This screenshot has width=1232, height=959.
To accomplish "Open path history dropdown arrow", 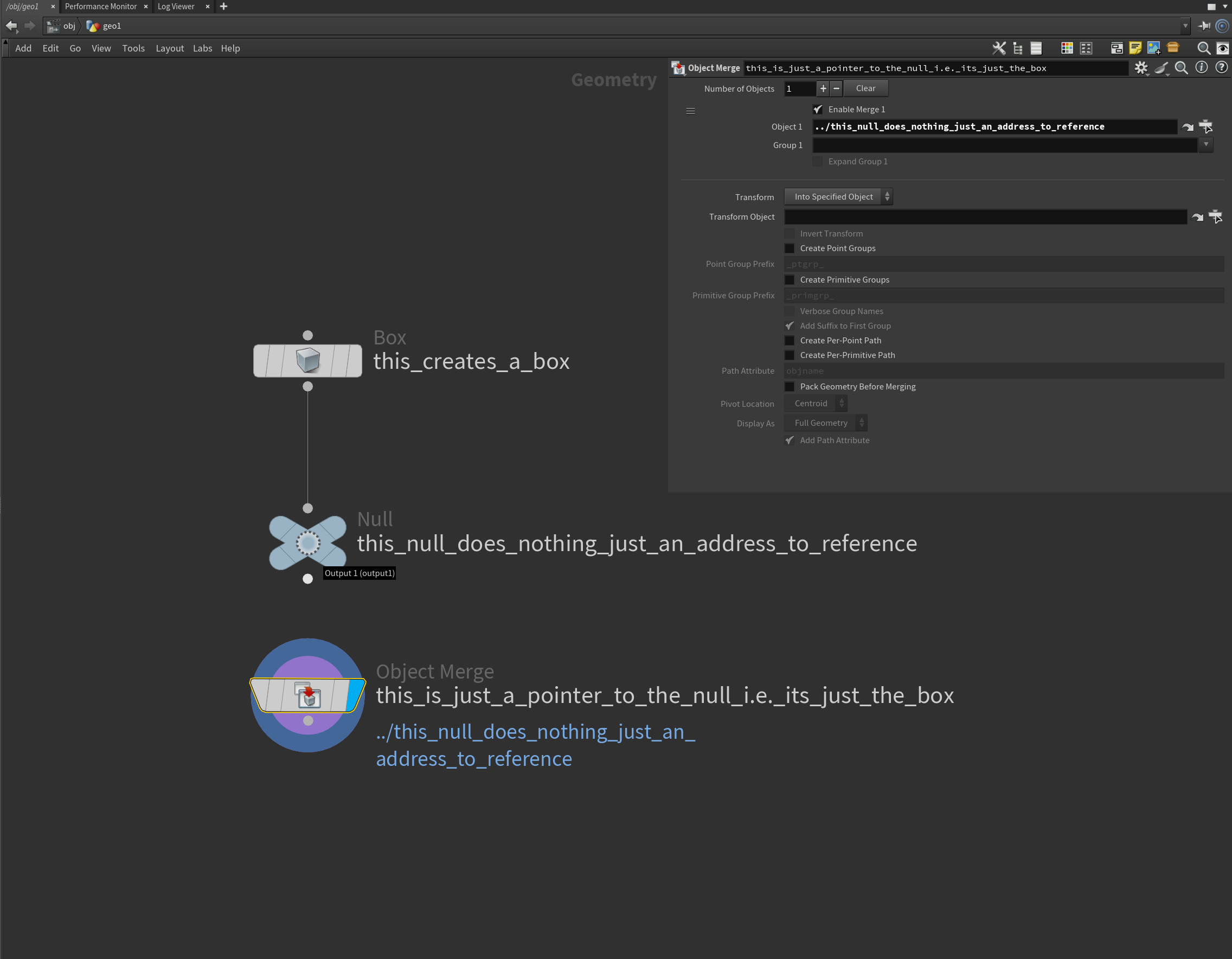I will (x=1185, y=26).
